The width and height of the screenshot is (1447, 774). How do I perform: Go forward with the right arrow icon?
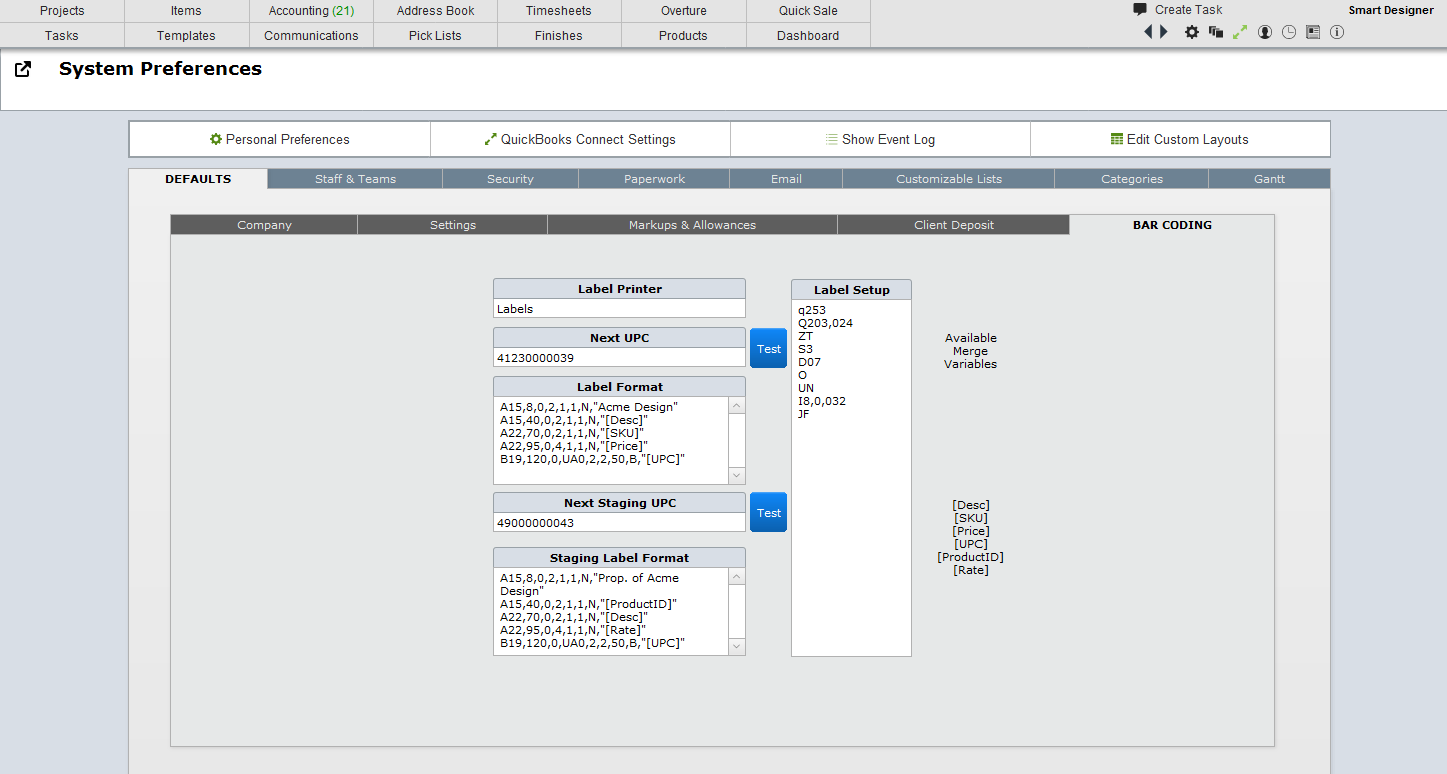coord(1164,32)
